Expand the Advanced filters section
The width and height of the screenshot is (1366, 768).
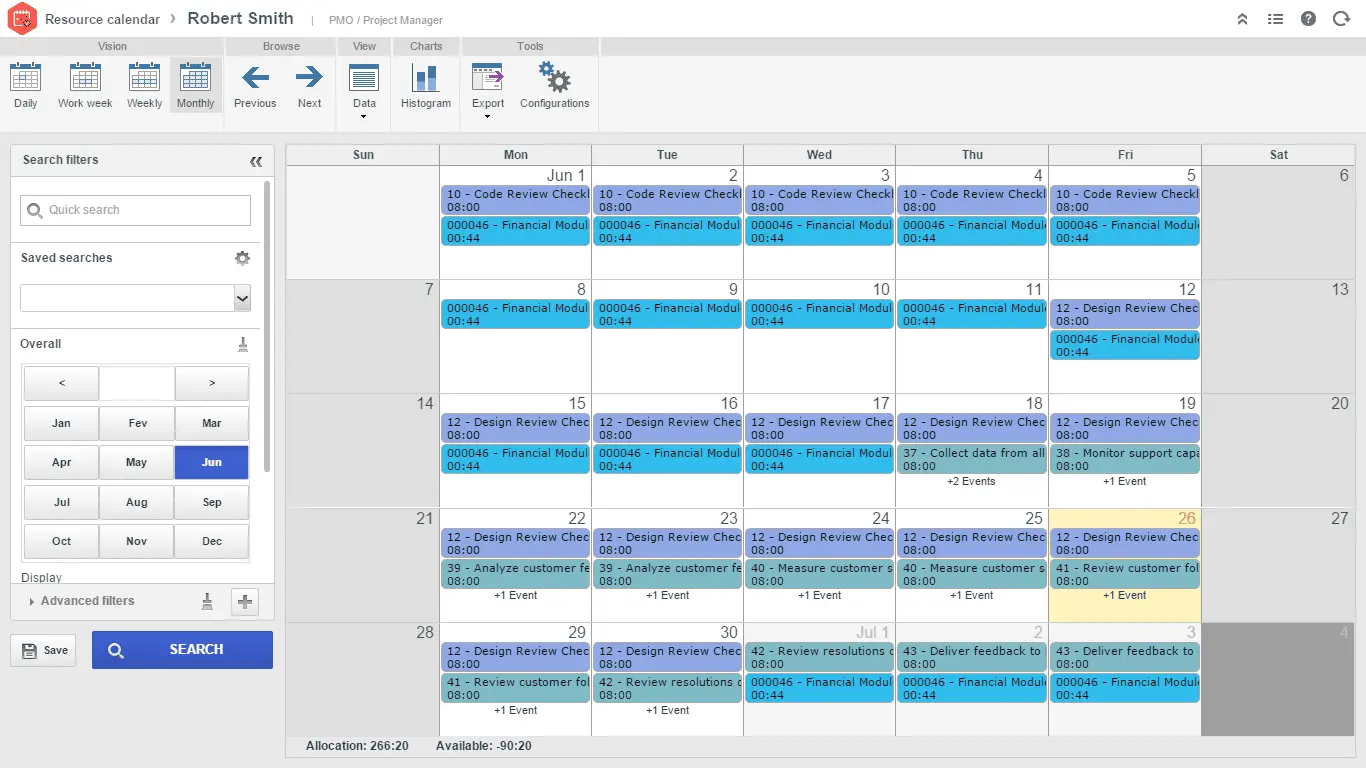click(87, 601)
